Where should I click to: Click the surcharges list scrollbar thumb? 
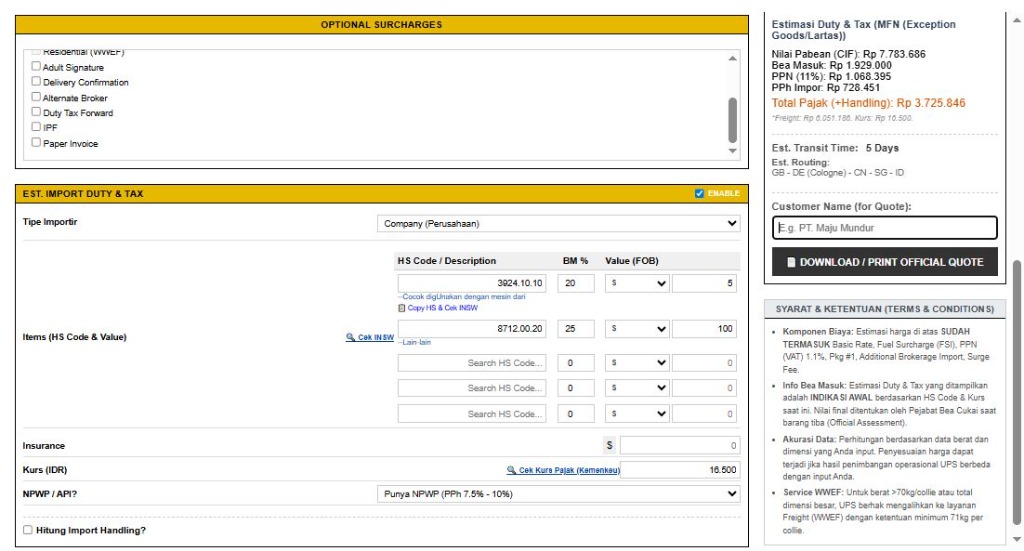[732, 120]
